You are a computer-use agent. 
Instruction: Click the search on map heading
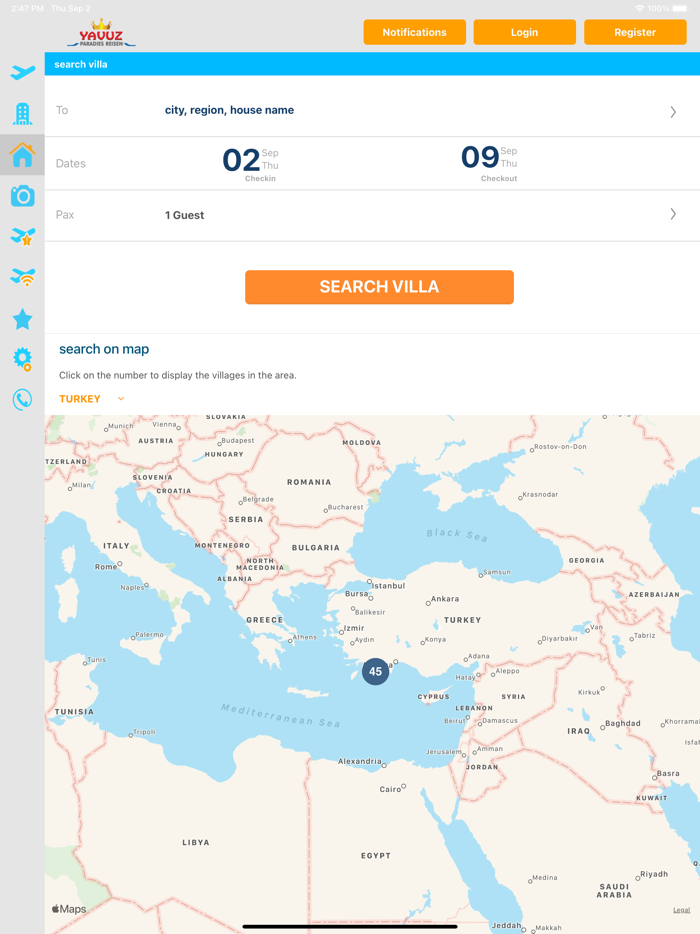point(104,349)
